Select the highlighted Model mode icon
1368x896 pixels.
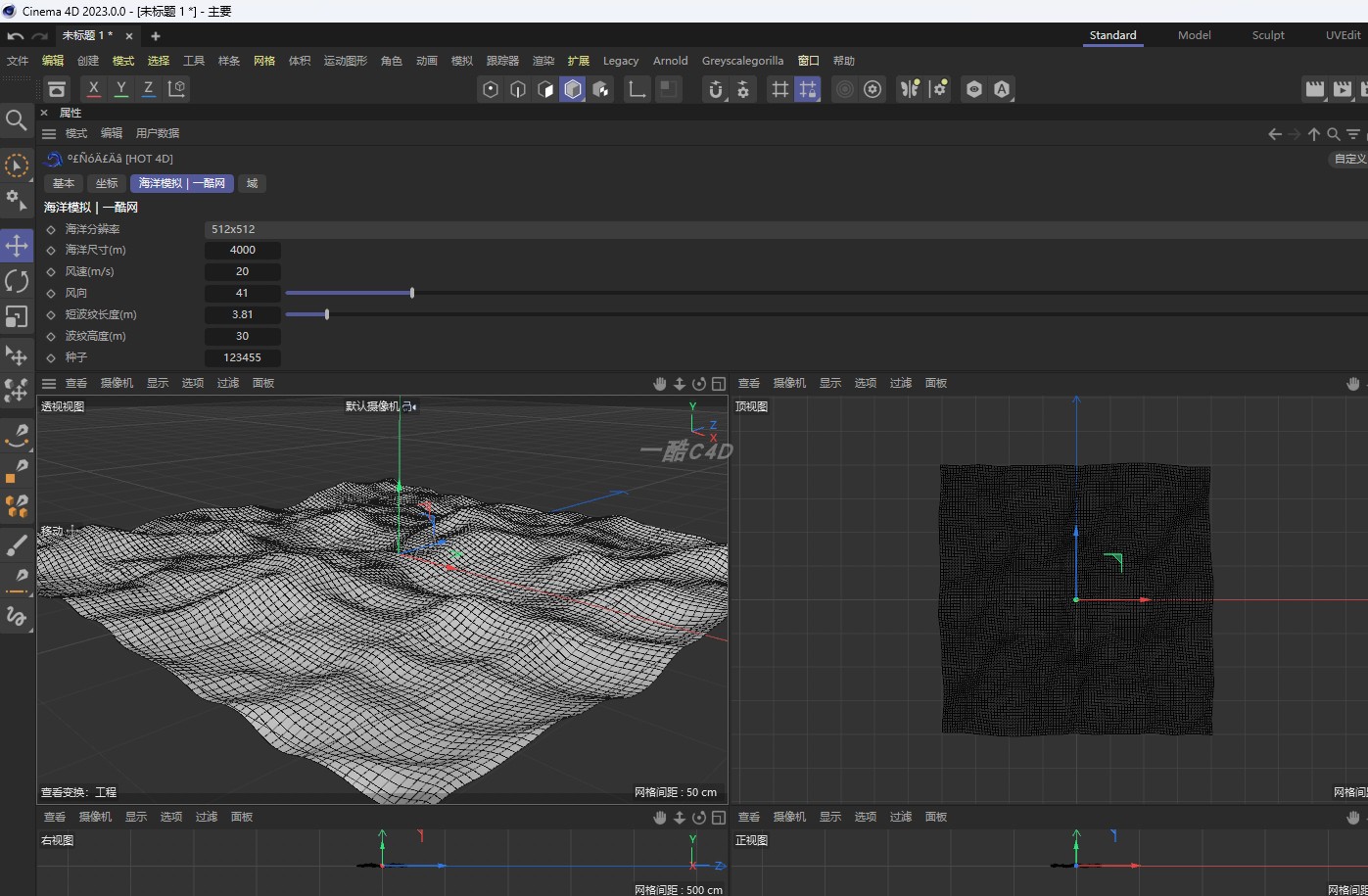[x=573, y=89]
